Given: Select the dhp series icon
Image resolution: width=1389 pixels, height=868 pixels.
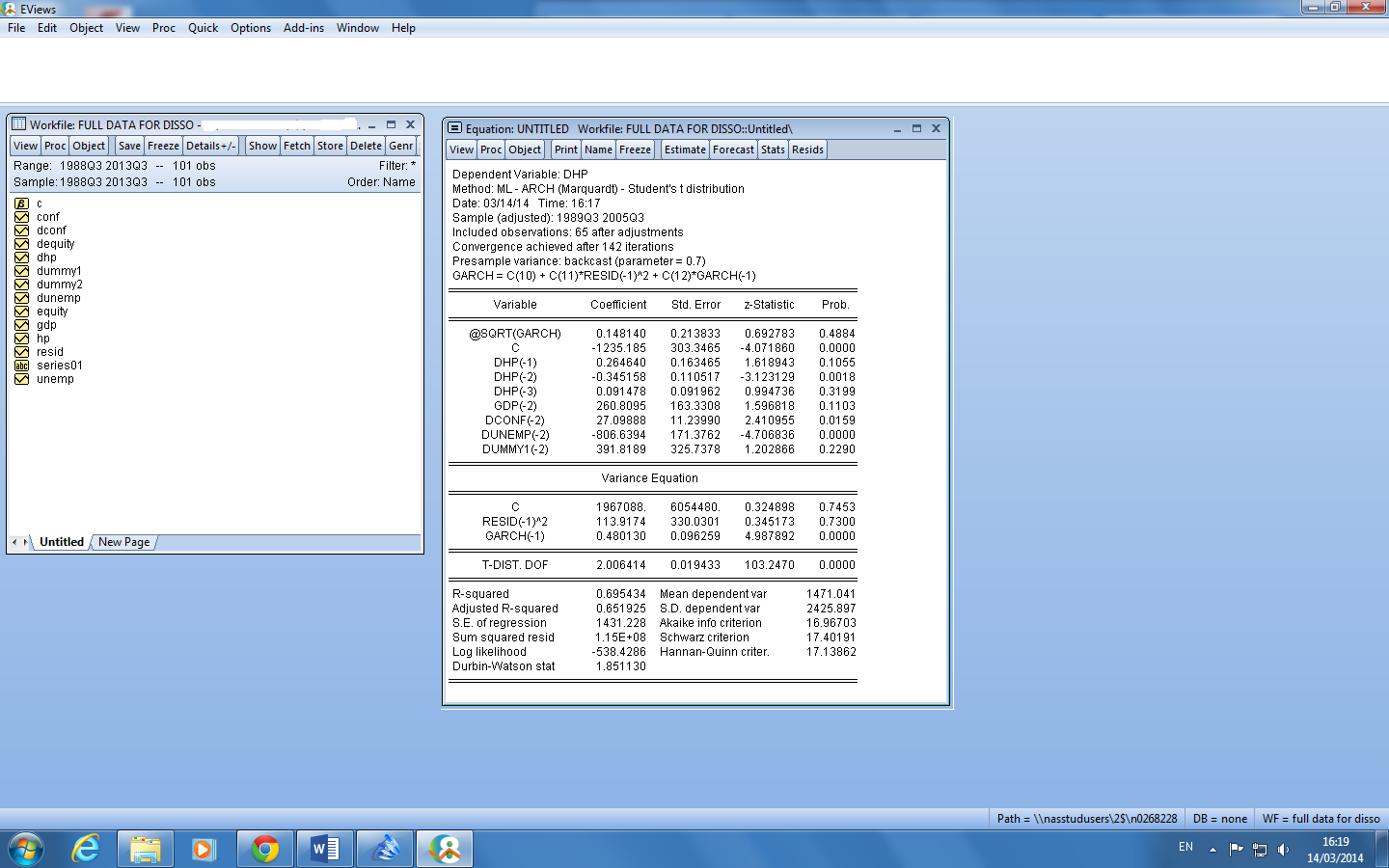Looking at the screenshot, I should coord(21,258).
